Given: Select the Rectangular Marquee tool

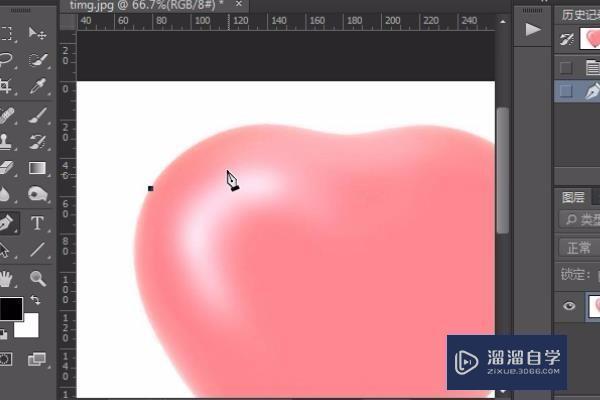Looking at the screenshot, I should pyautogui.click(x=6, y=33).
